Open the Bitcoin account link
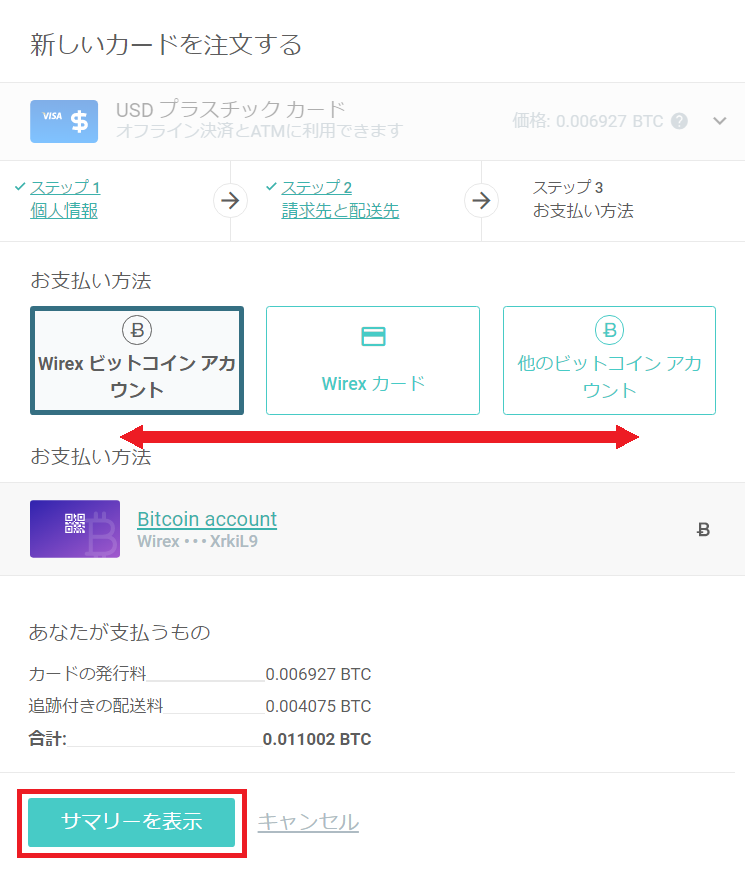 (207, 519)
